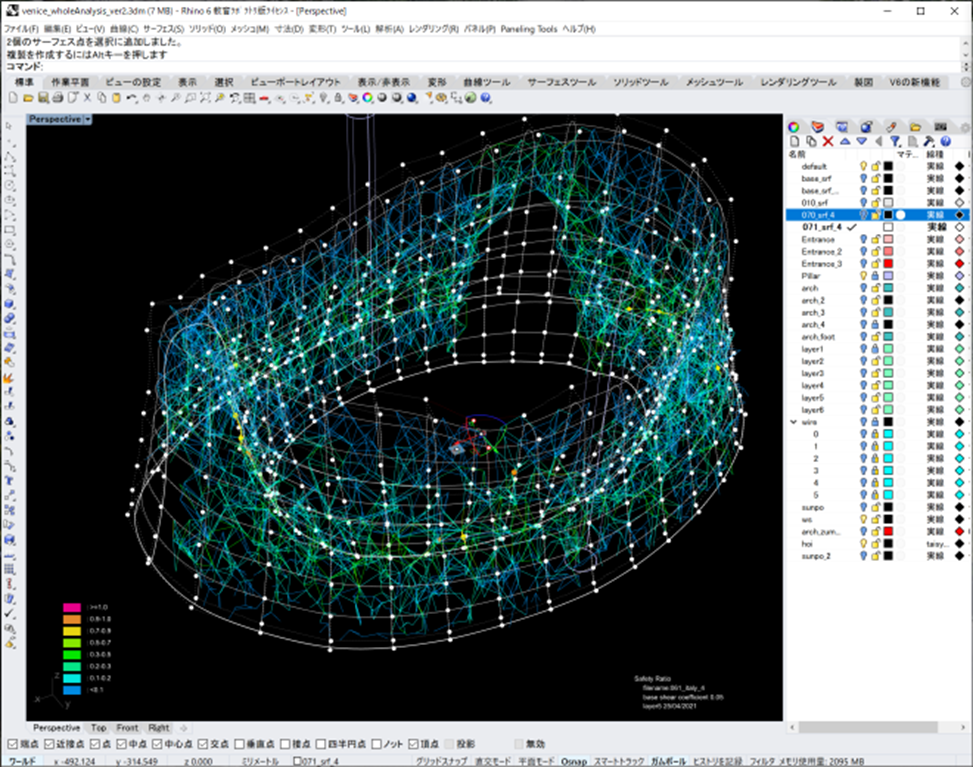The image size is (973, 767).
Task: Click the arch layer teal color swatch
Action: [888, 288]
